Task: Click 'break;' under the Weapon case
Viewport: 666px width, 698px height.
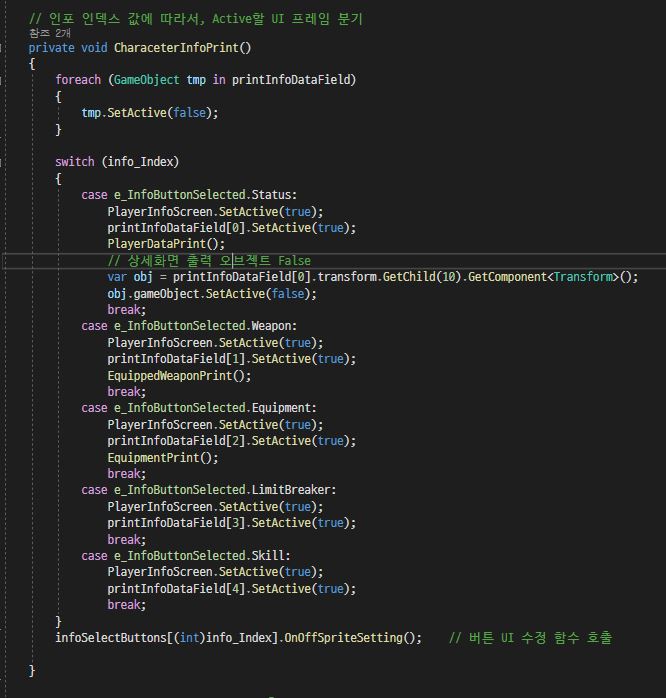Action: click(126, 391)
